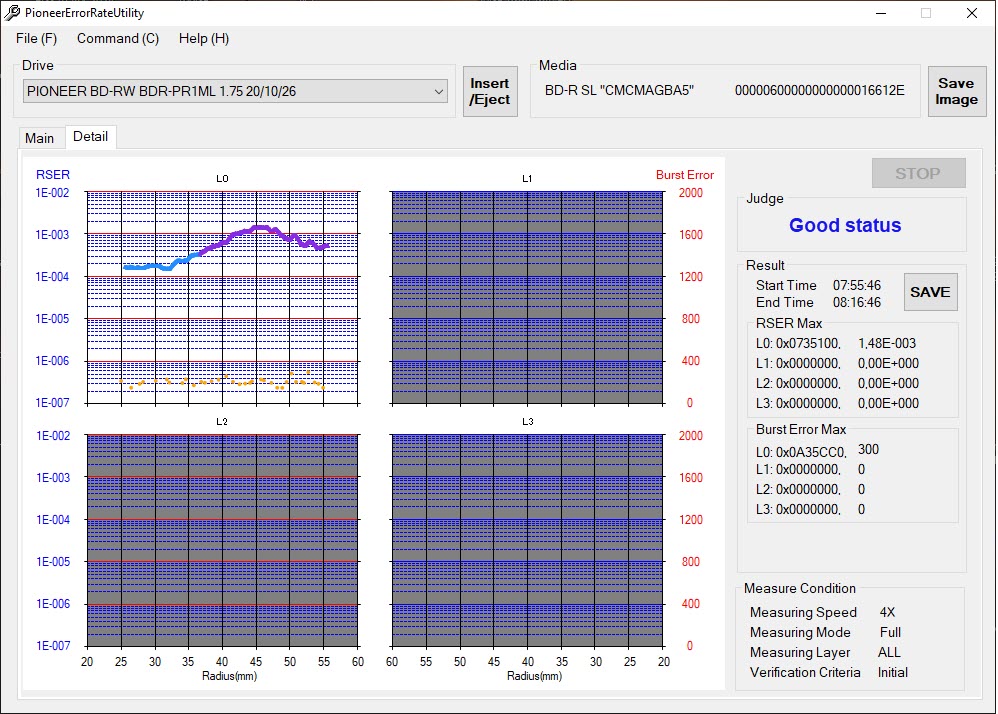998x714 pixels.
Task: Expand the Drive selection dropdown
Action: coord(439,91)
